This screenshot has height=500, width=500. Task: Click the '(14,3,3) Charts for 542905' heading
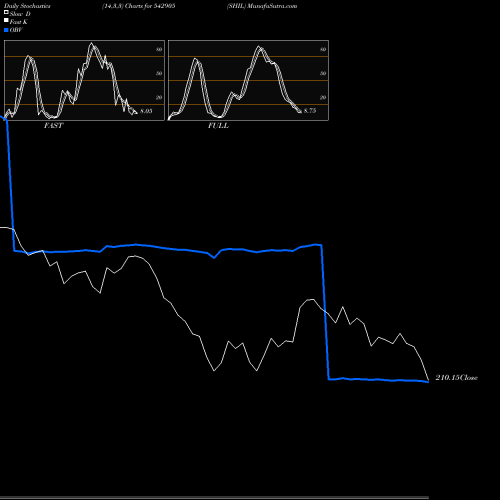tap(139, 6)
